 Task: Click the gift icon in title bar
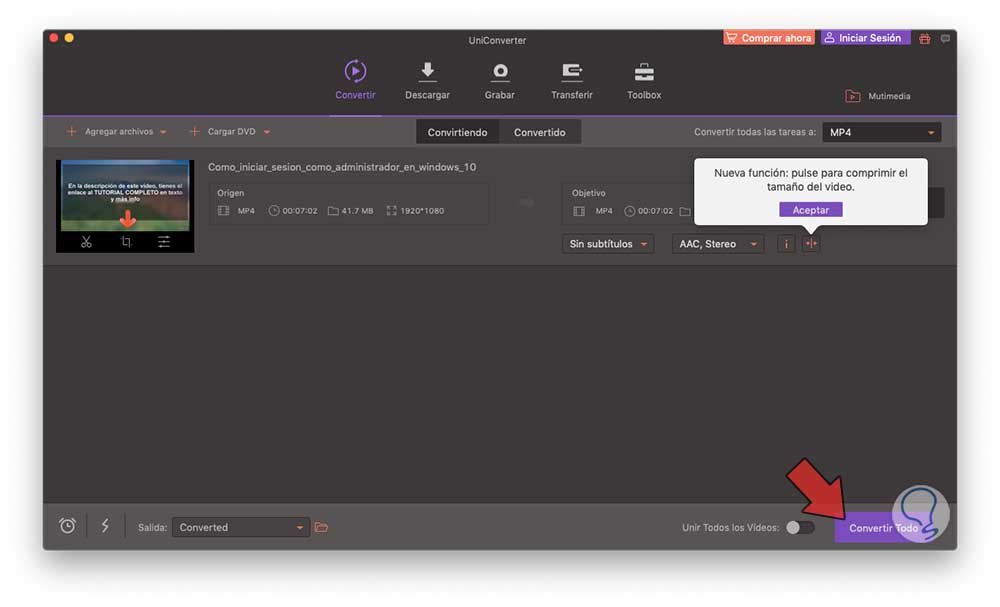[x=925, y=38]
